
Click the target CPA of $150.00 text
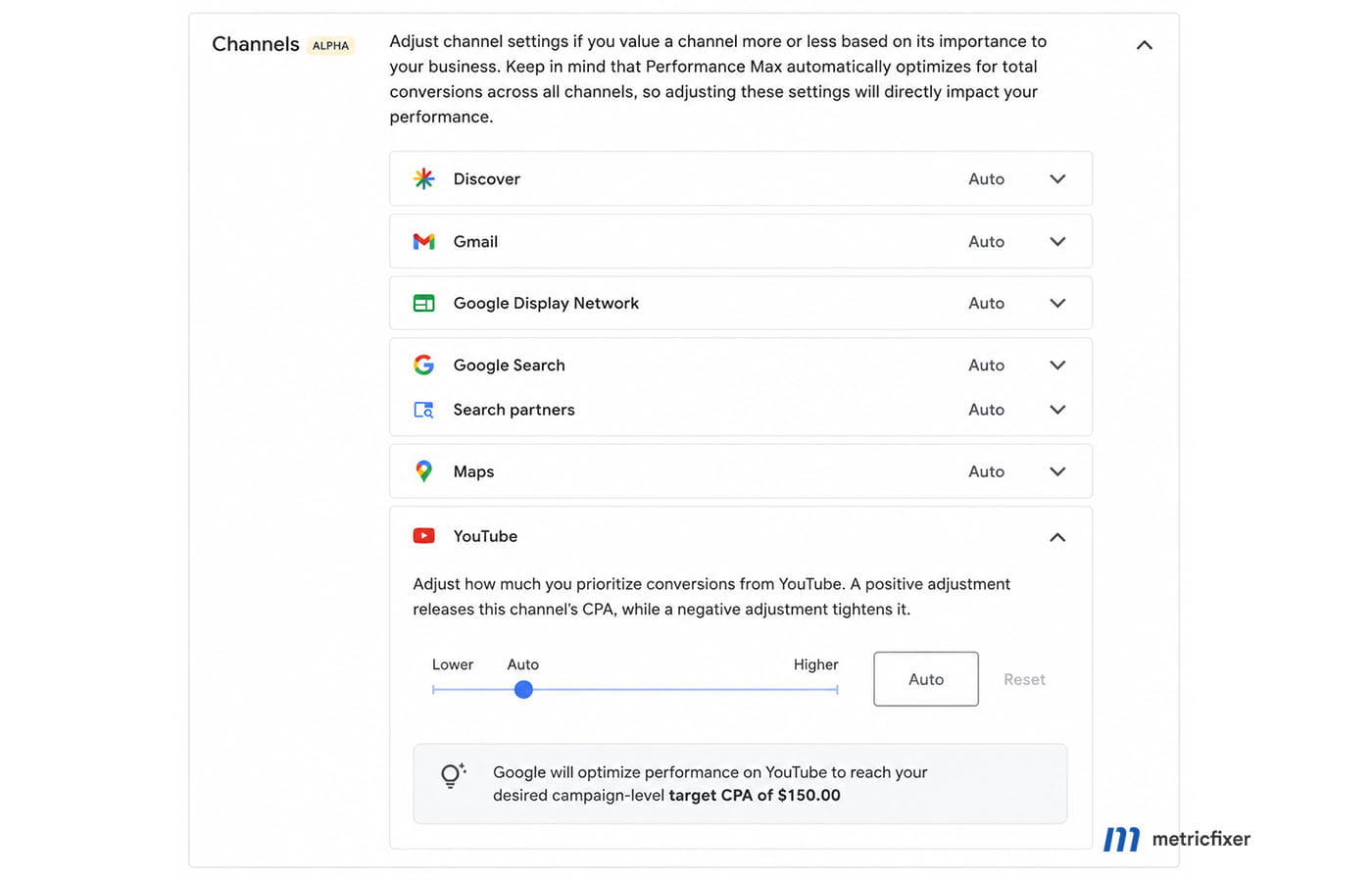pos(755,796)
